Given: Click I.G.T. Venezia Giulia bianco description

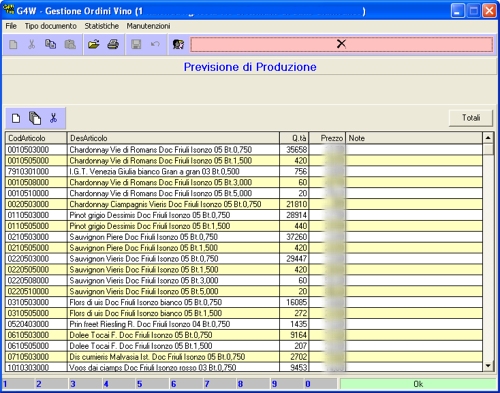Looking at the screenshot, I should 173,172.
